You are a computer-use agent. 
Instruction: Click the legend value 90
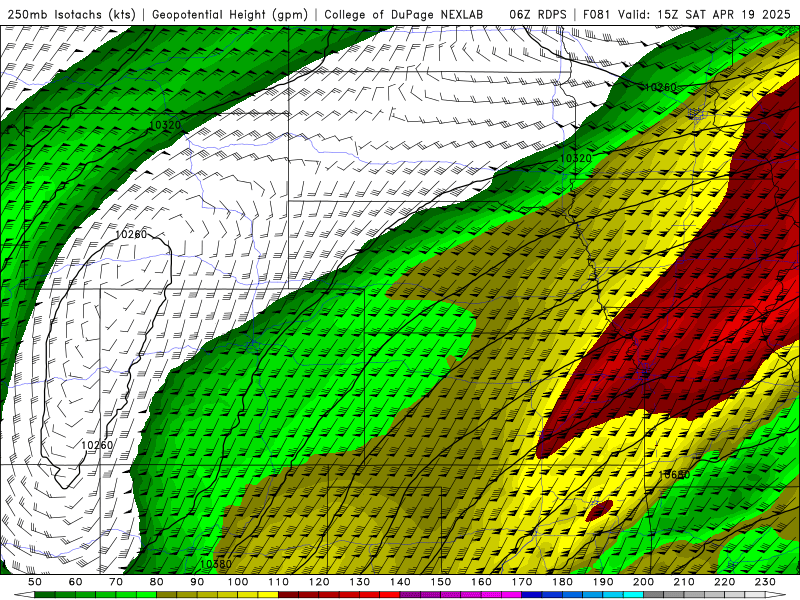(x=197, y=582)
